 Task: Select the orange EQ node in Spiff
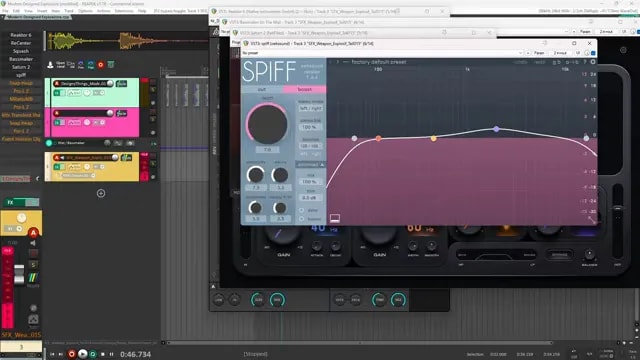[379, 139]
